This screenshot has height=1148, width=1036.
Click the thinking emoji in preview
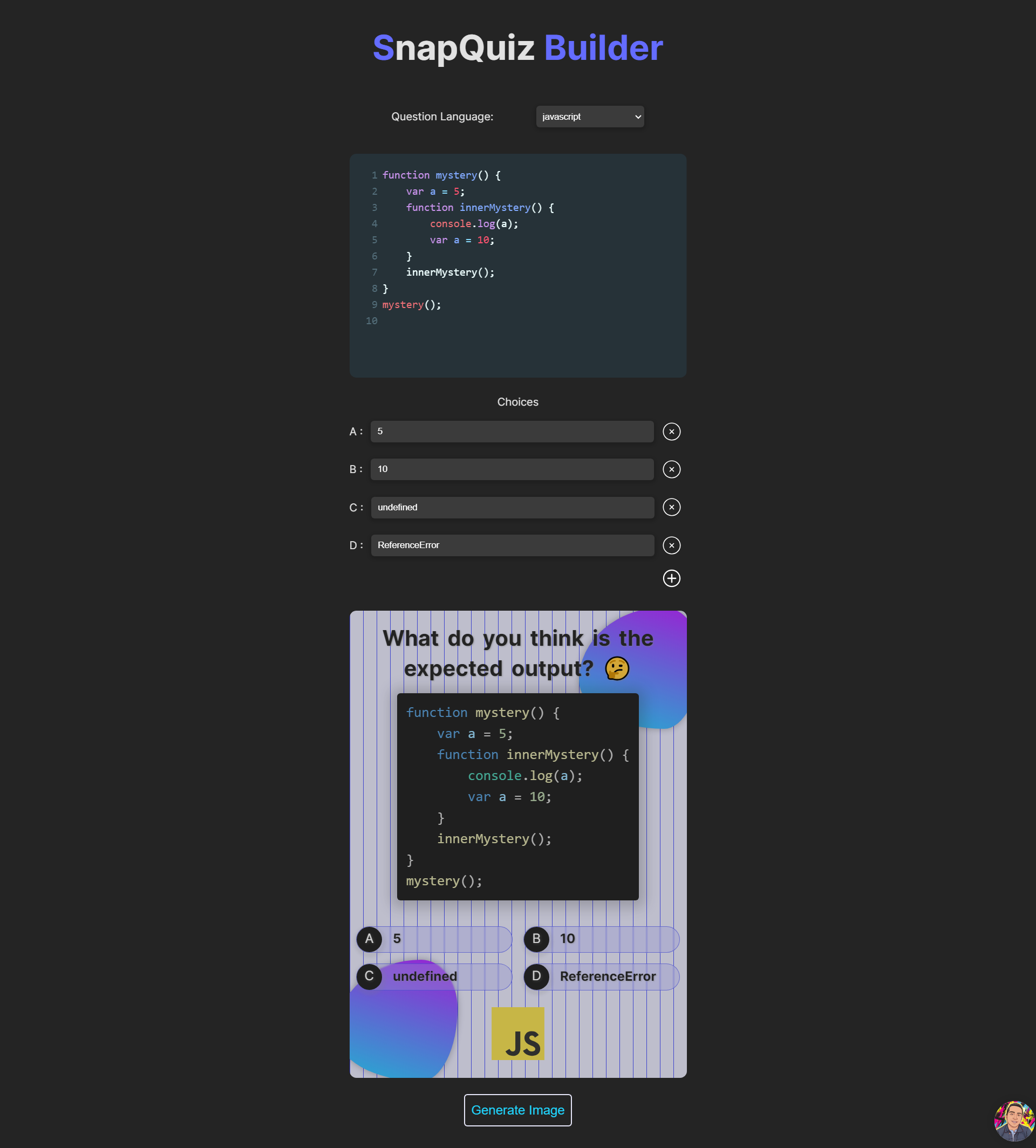pos(617,668)
